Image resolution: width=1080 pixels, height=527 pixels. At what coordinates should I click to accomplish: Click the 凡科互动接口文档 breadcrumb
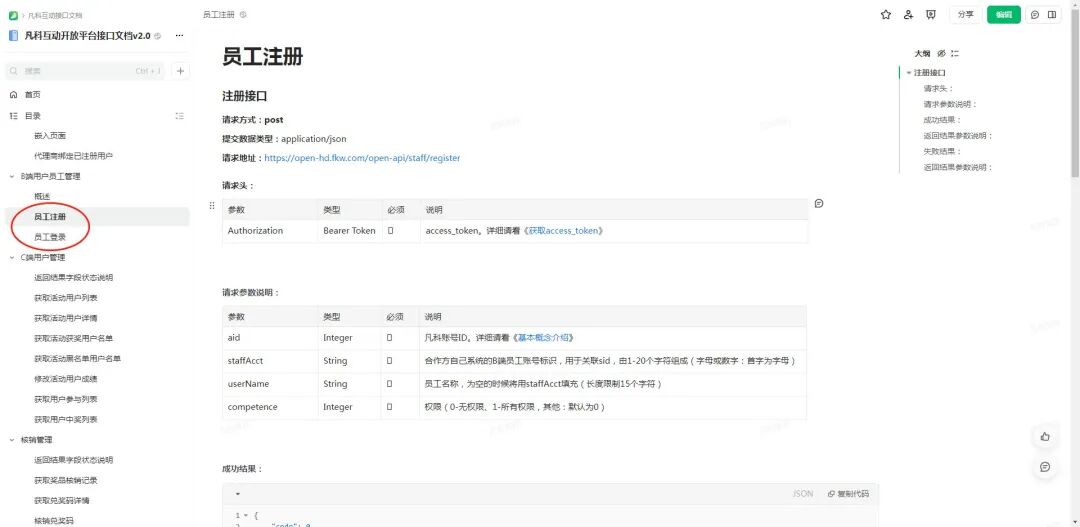tap(56, 15)
